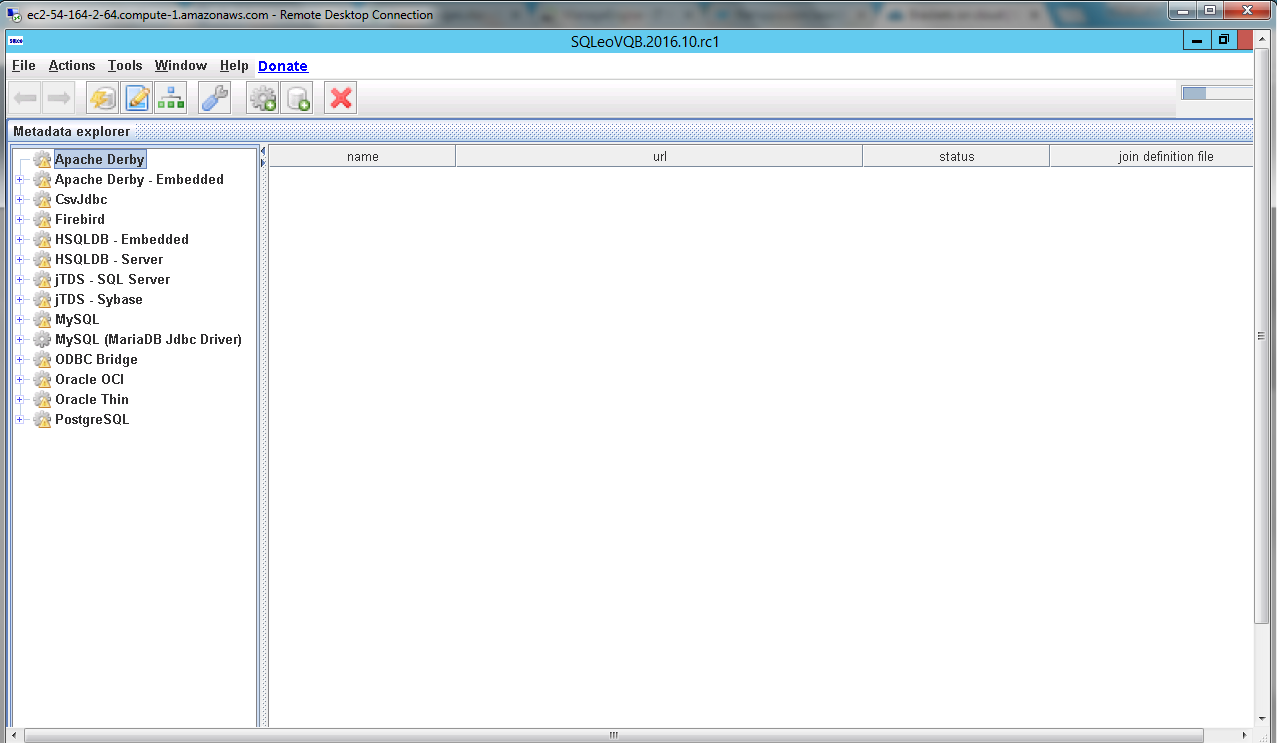Click the hierarchy diagram toolbar icon
The width and height of the screenshot is (1277, 743).
pyautogui.click(x=171, y=98)
